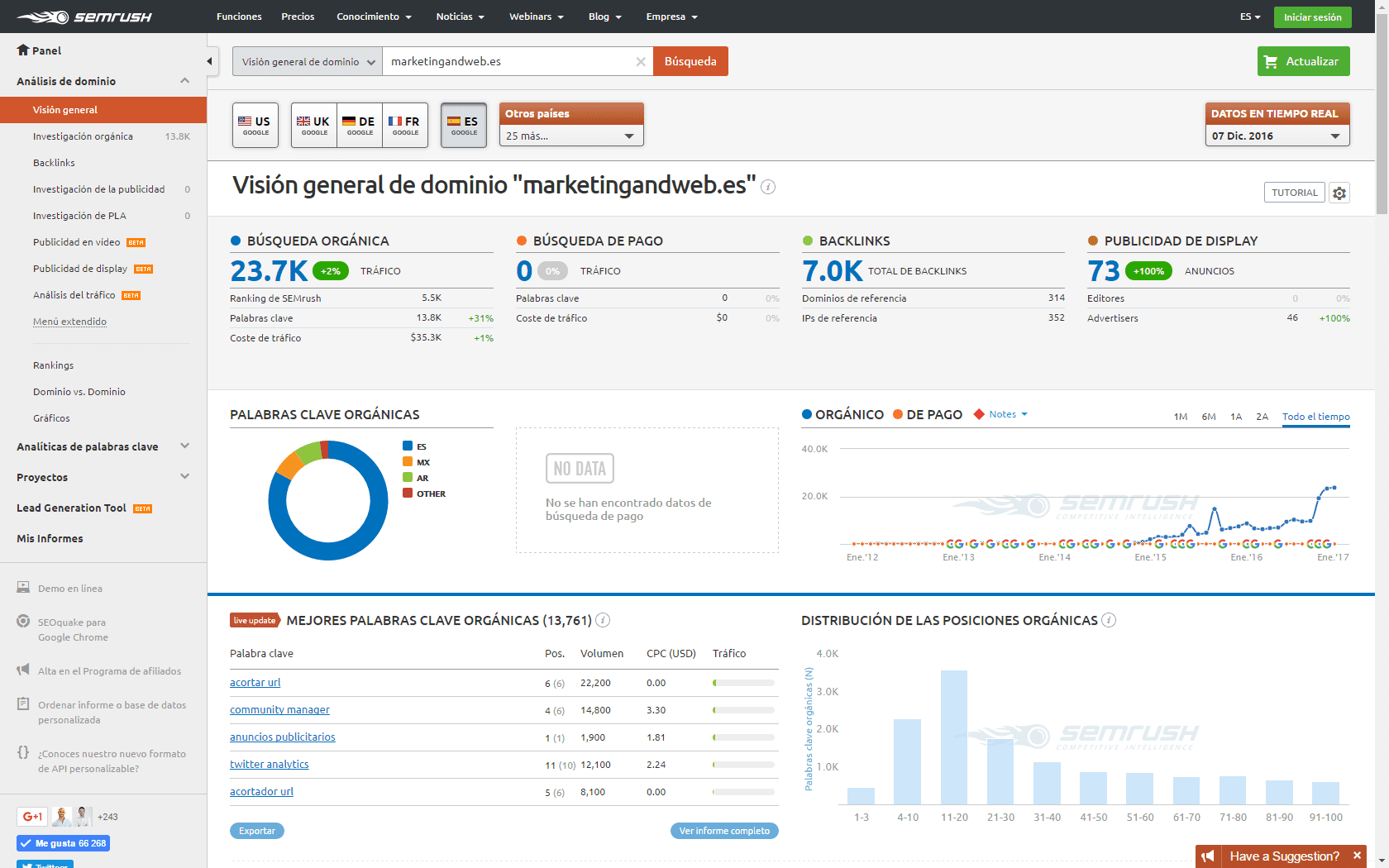
Task: Go to the Funciones page
Action: (239, 17)
